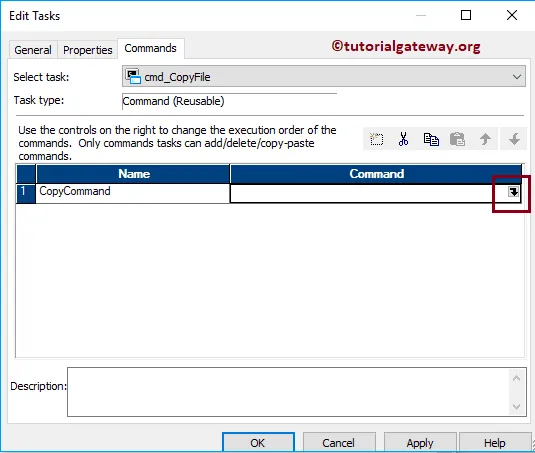
Task: Click the Cut command scissors icon
Action: click(403, 139)
